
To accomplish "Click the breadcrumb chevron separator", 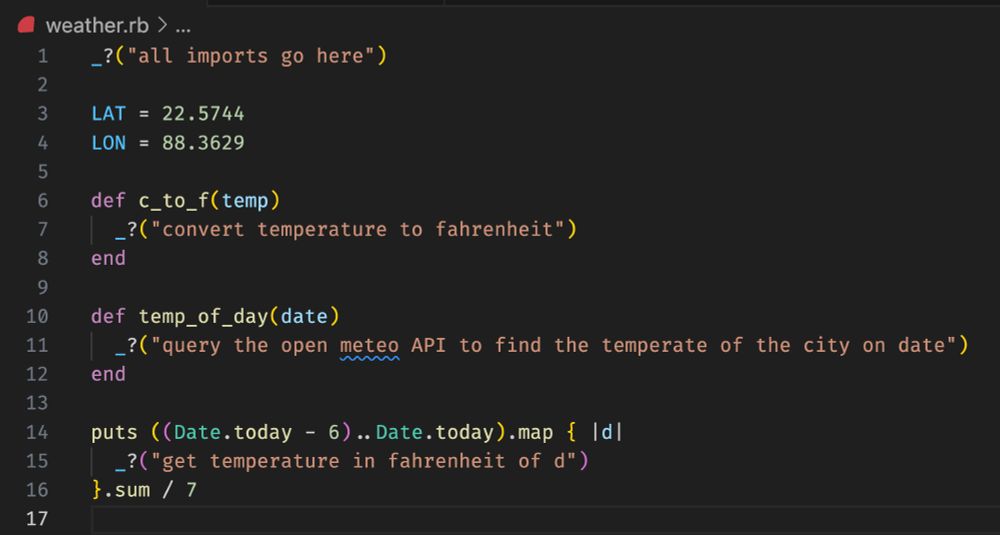I will 162,26.
